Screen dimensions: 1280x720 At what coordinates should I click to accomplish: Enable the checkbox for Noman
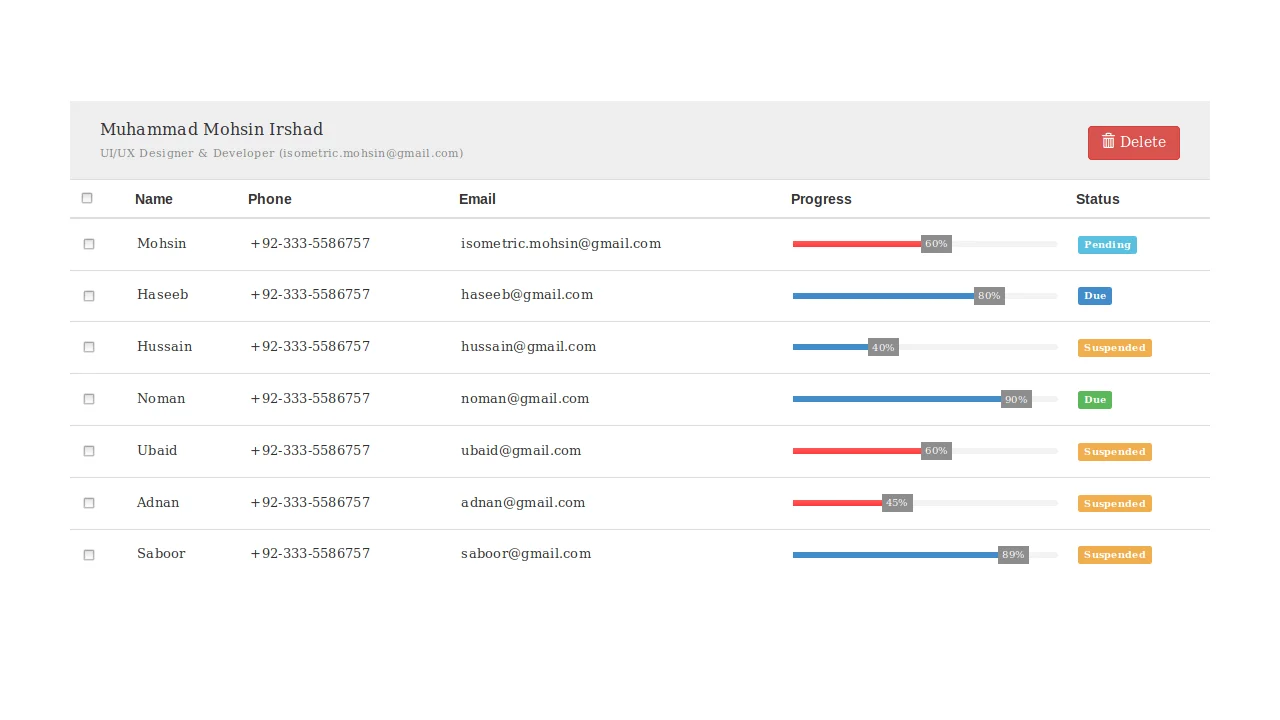pyautogui.click(x=89, y=399)
